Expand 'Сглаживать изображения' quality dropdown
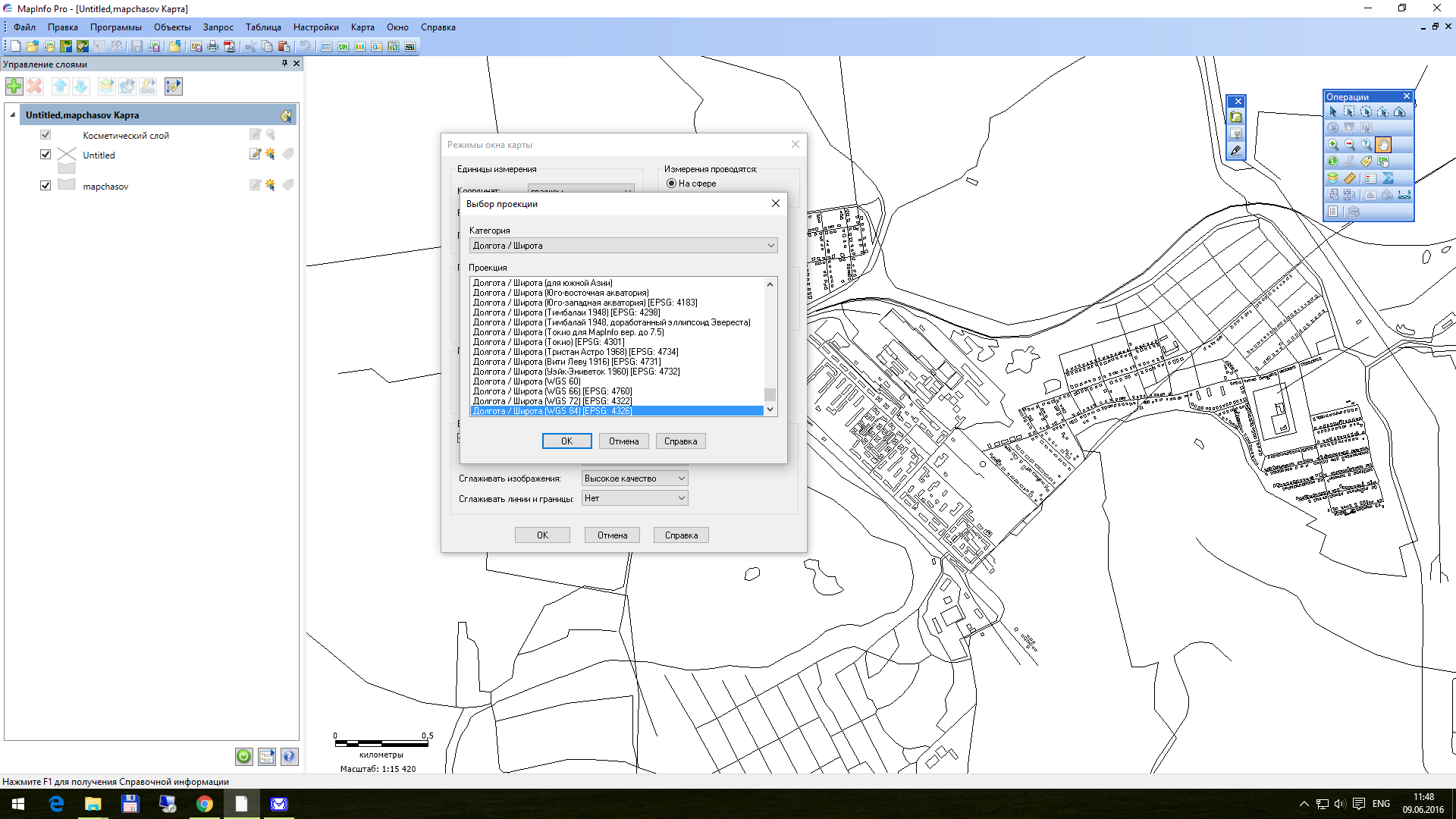Screen dimensions: 1456x819 point(680,479)
